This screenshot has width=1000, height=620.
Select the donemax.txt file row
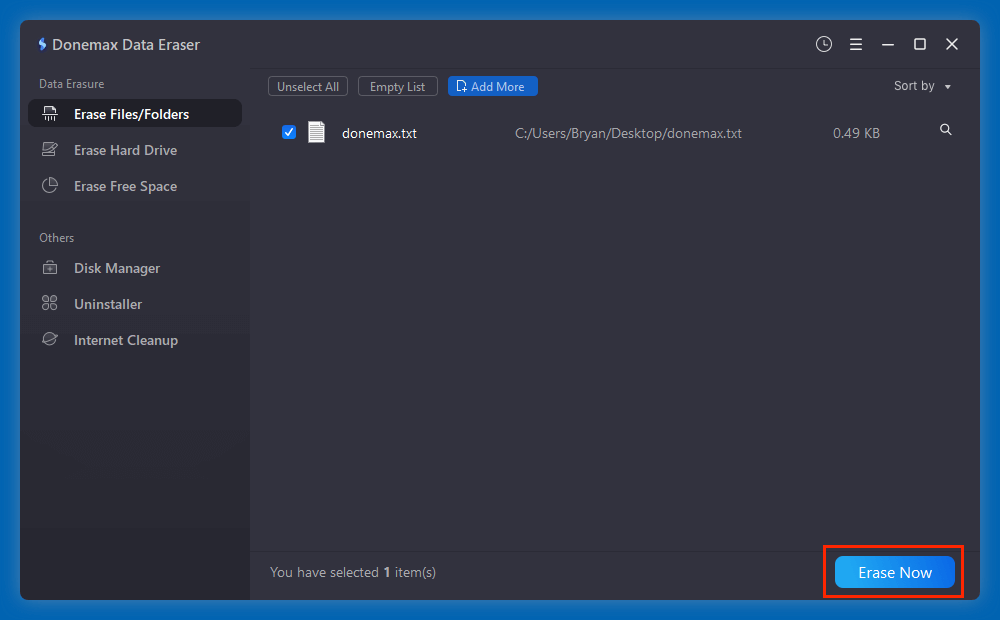[379, 132]
